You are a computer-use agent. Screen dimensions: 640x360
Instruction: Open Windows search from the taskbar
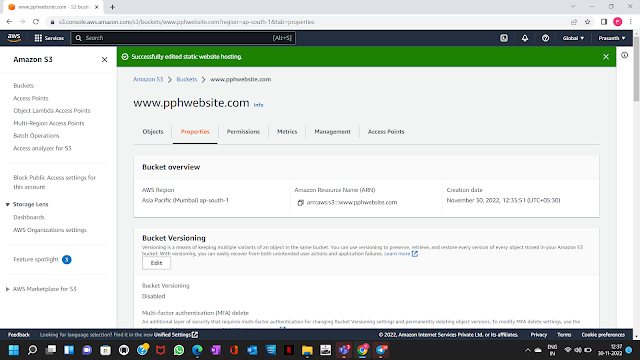coord(32,350)
